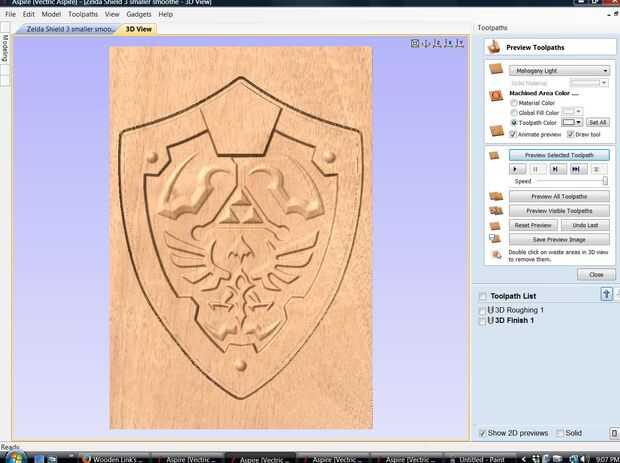Open the Mahogany Light material dropdown
This screenshot has height=463, width=620.
point(559,71)
